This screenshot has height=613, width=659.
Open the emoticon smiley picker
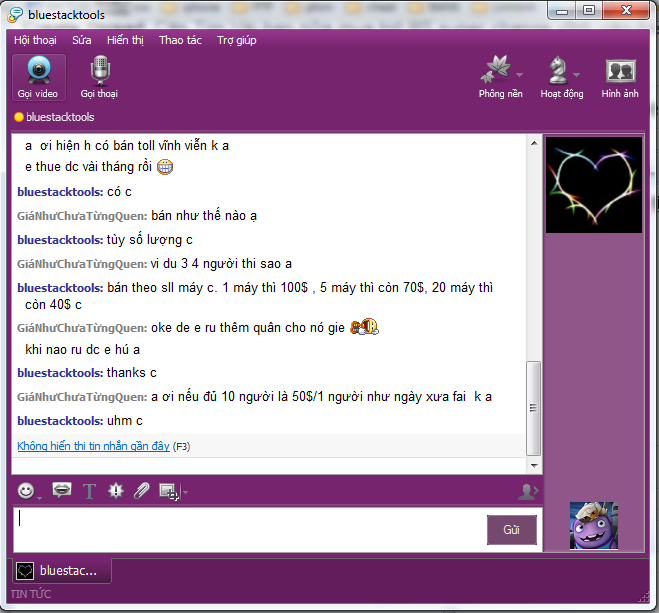[26, 491]
